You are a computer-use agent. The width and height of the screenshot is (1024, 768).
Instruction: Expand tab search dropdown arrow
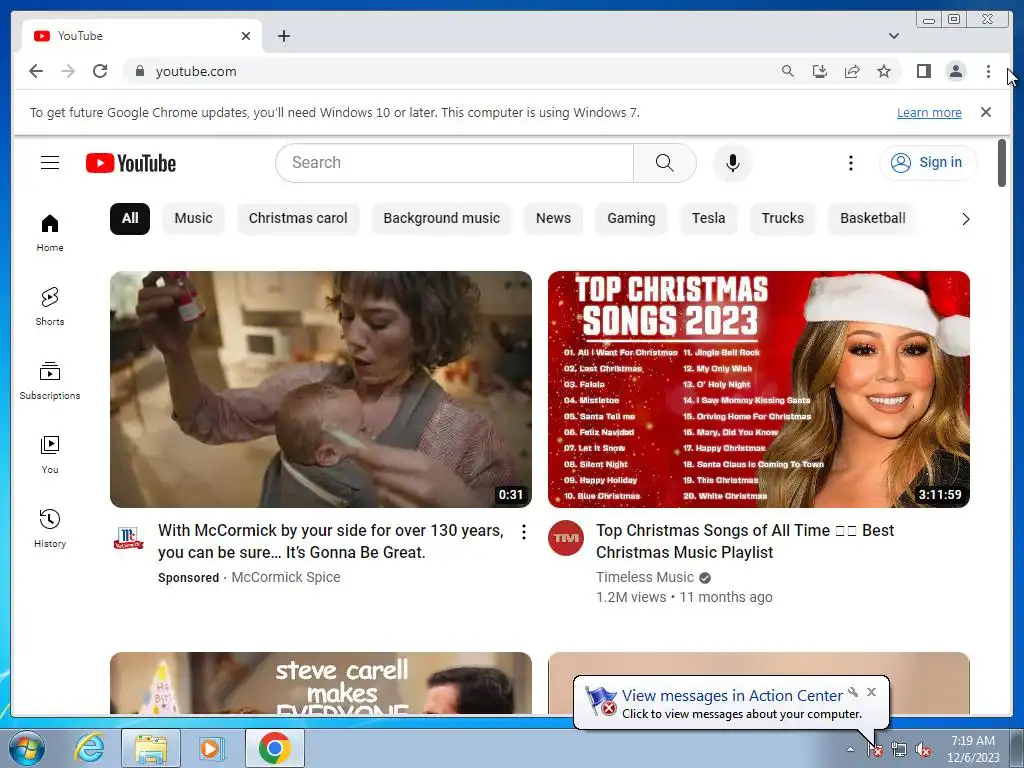coord(893,36)
